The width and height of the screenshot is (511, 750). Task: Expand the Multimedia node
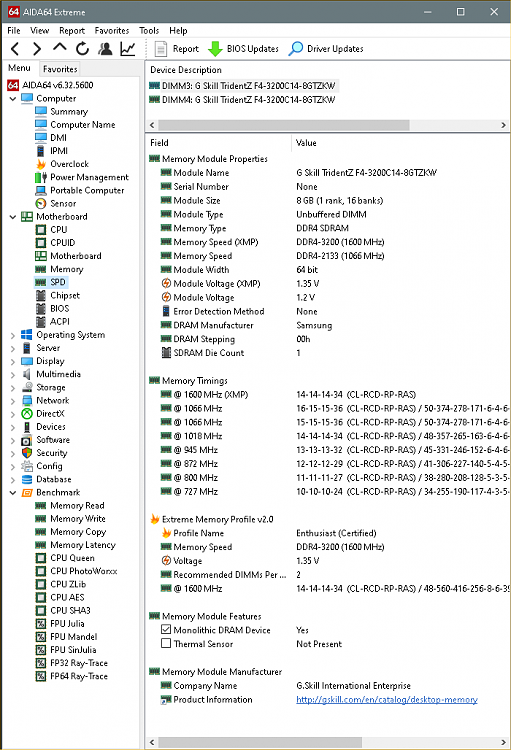[13, 375]
